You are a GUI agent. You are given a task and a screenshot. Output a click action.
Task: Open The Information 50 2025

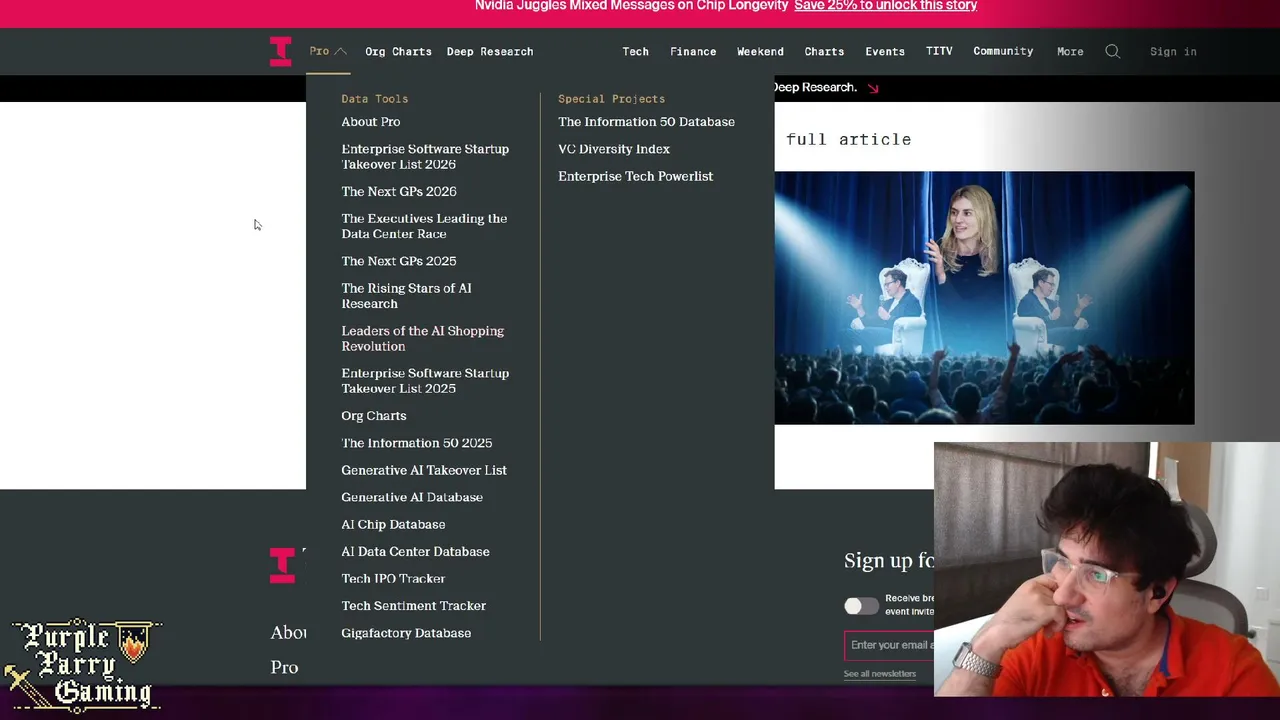click(417, 443)
